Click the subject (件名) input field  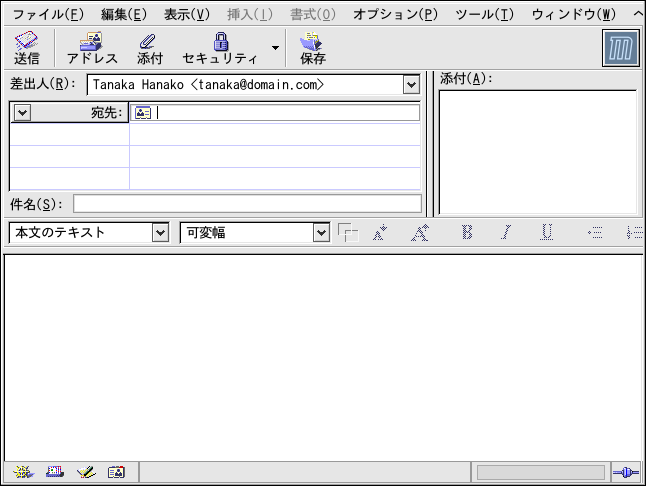247,204
